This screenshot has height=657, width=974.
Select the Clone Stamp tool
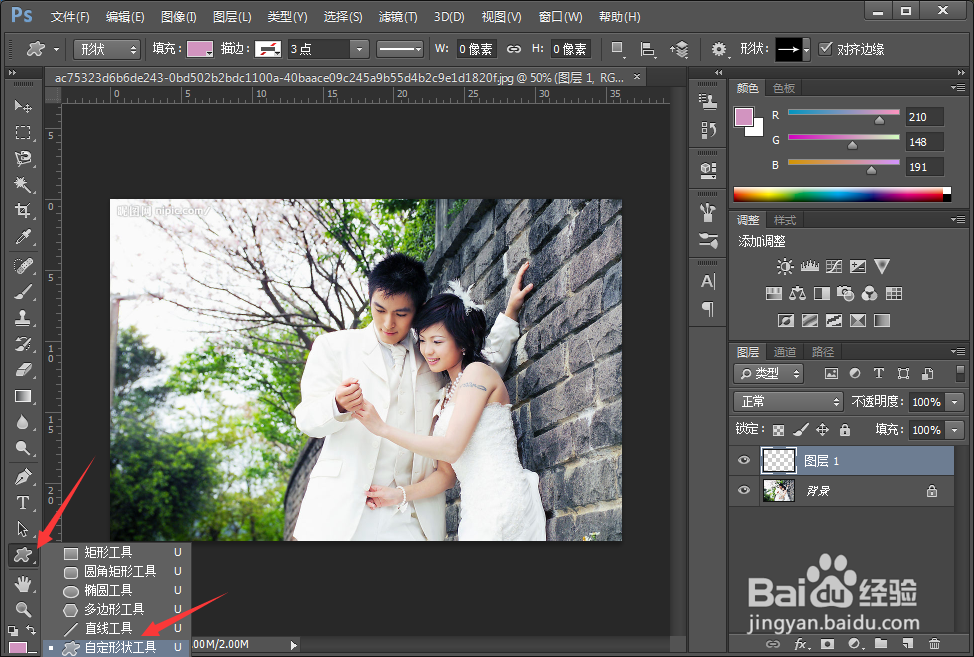pyautogui.click(x=23, y=318)
